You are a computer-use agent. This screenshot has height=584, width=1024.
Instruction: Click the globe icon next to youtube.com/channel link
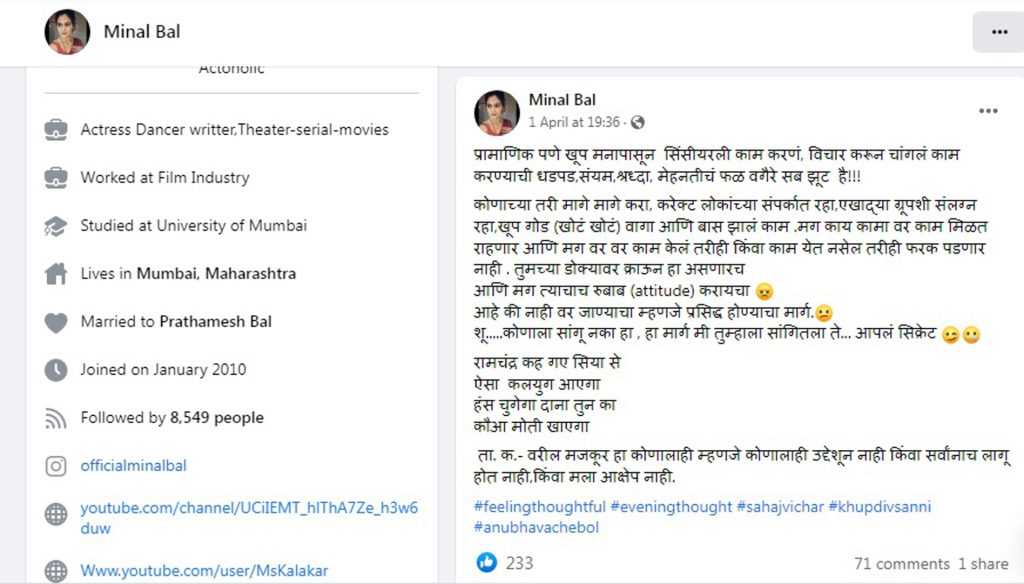pyautogui.click(x=56, y=514)
